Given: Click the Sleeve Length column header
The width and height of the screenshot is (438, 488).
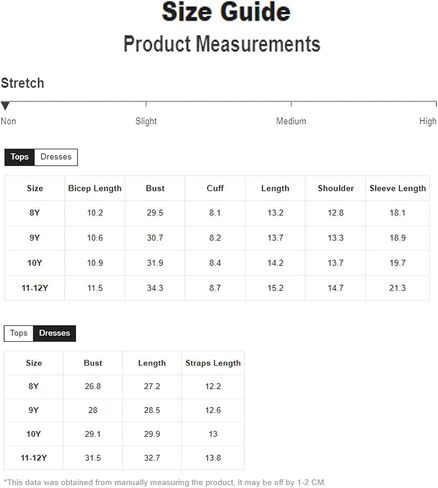Looking at the screenshot, I should (397, 188).
